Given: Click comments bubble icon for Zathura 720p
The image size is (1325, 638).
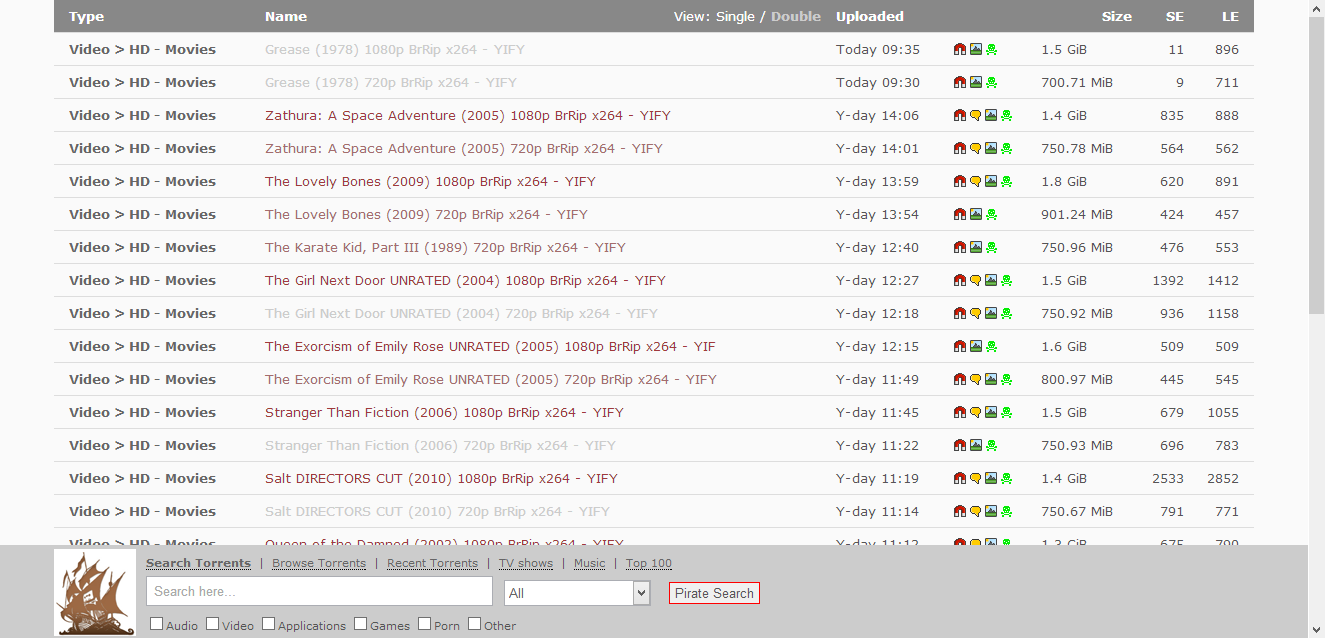Looking at the screenshot, I should pos(975,148).
